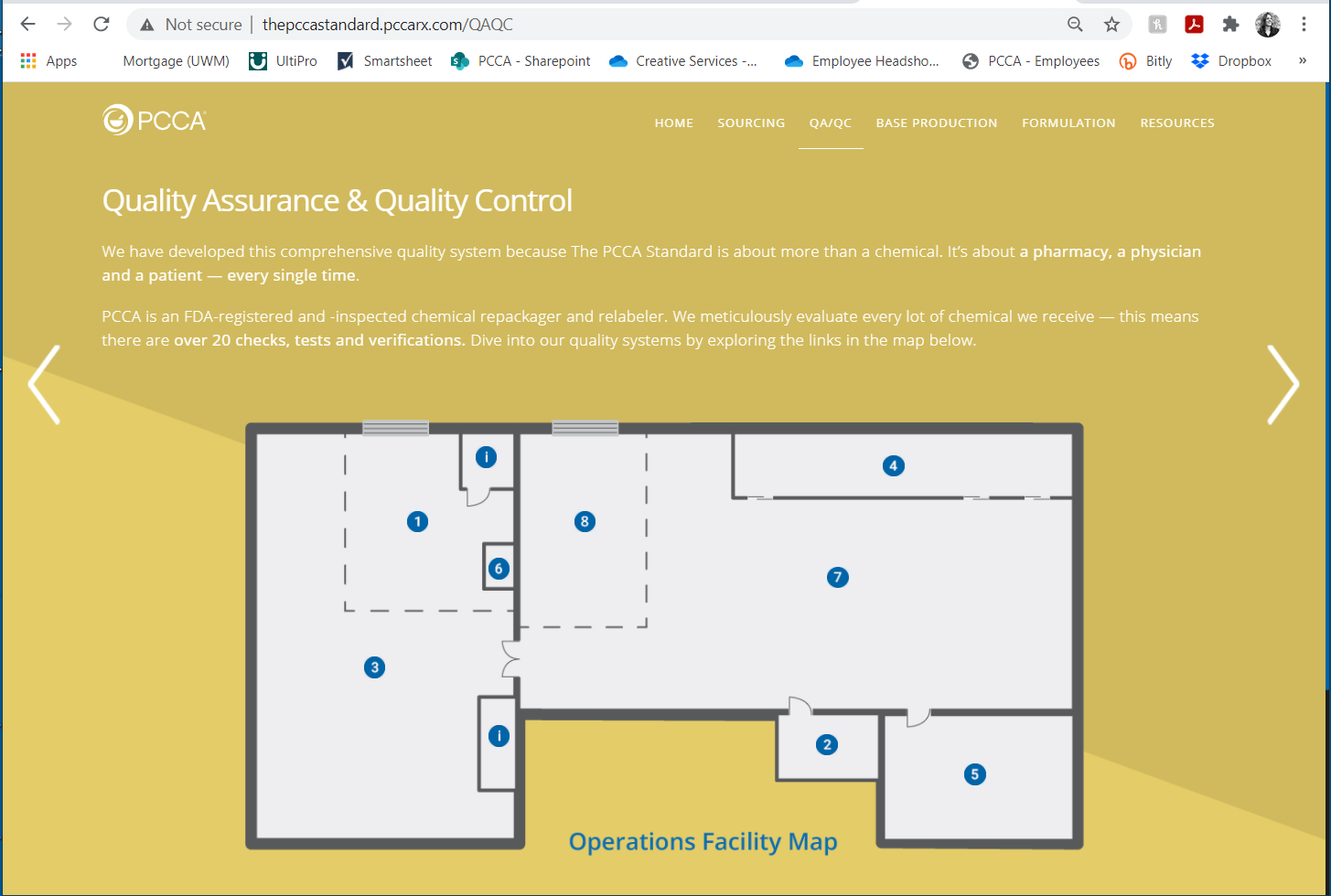Show more bookmarks with the chevron
This screenshot has height=896, width=1331.
(1302, 61)
